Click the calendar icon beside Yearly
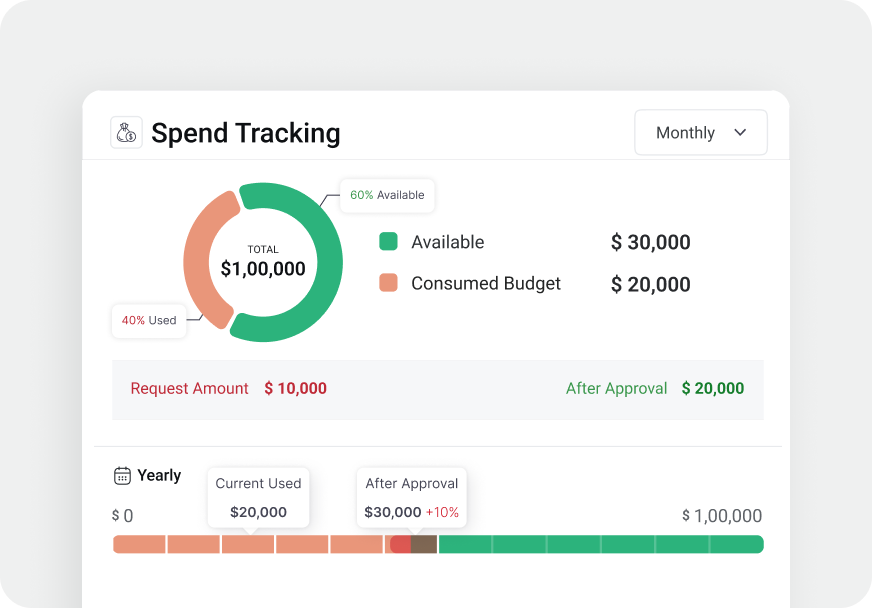This screenshot has height=608, width=872. [120, 475]
